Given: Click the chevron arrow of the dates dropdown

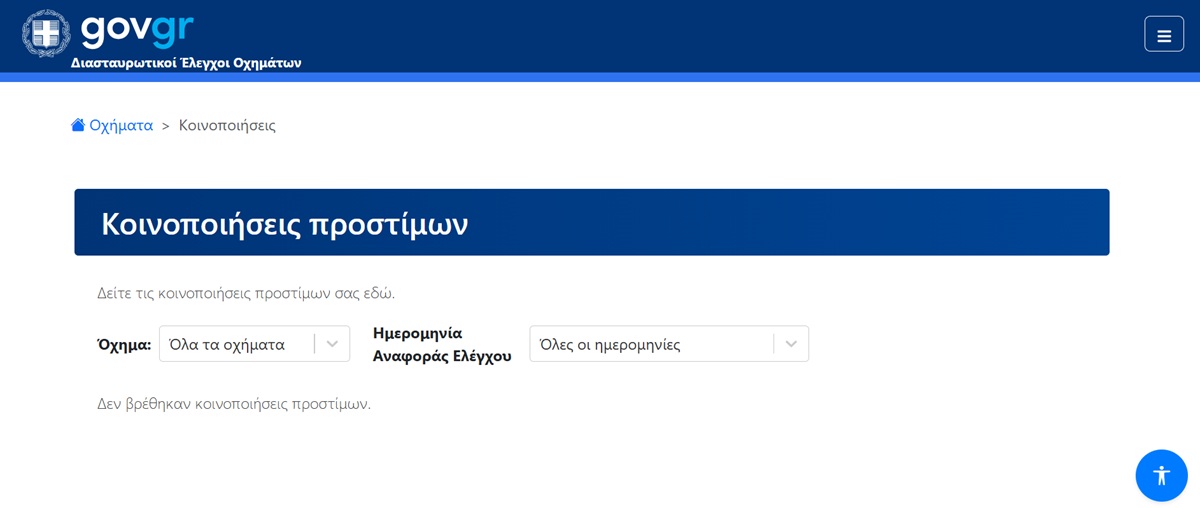Looking at the screenshot, I should (x=791, y=344).
